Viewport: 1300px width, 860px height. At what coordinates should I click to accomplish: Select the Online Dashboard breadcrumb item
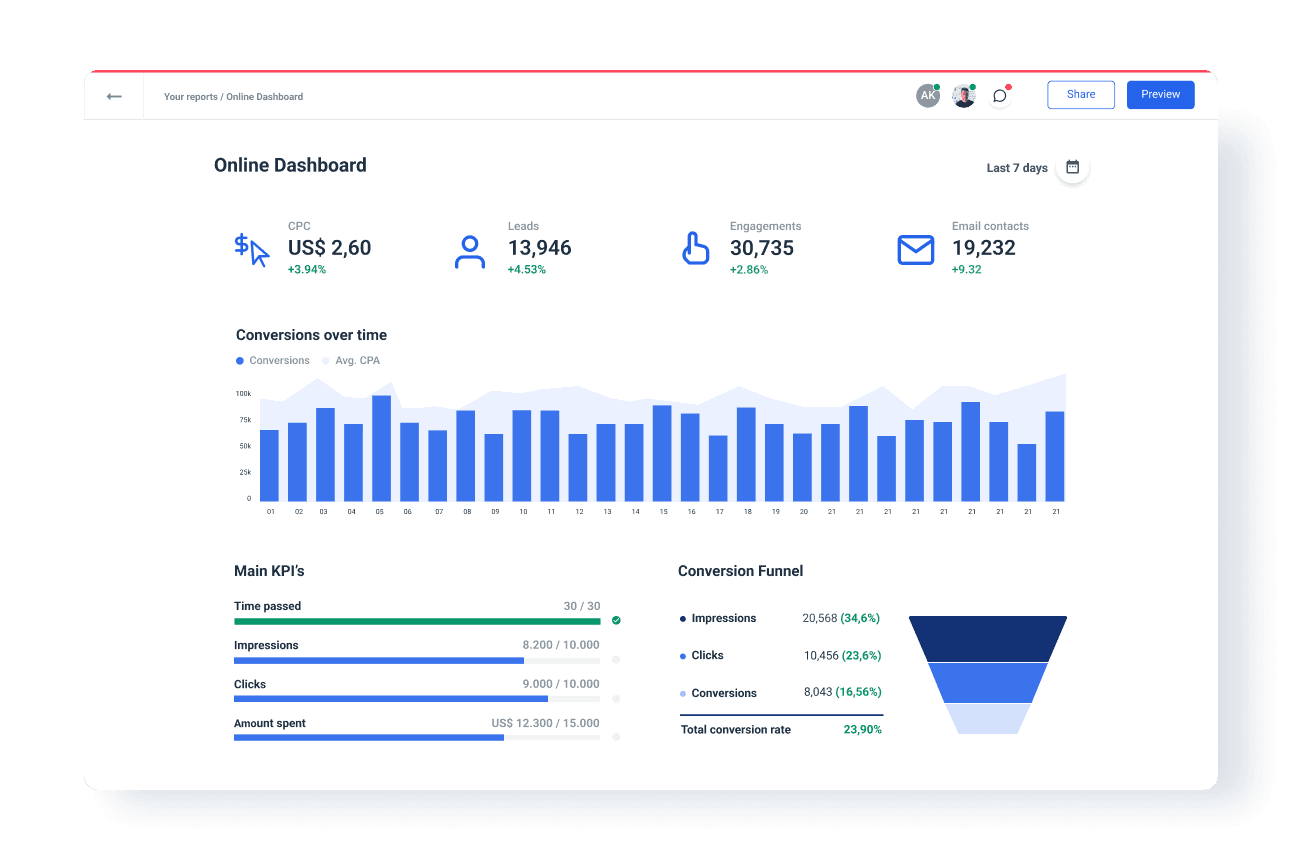click(x=266, y=96)
